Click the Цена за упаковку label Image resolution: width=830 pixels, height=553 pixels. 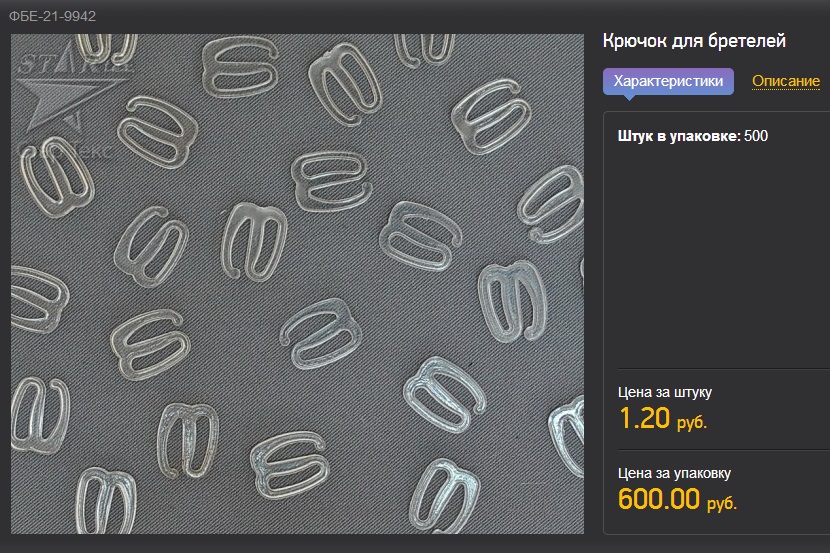pyautogui.click(x=675, y=473)
